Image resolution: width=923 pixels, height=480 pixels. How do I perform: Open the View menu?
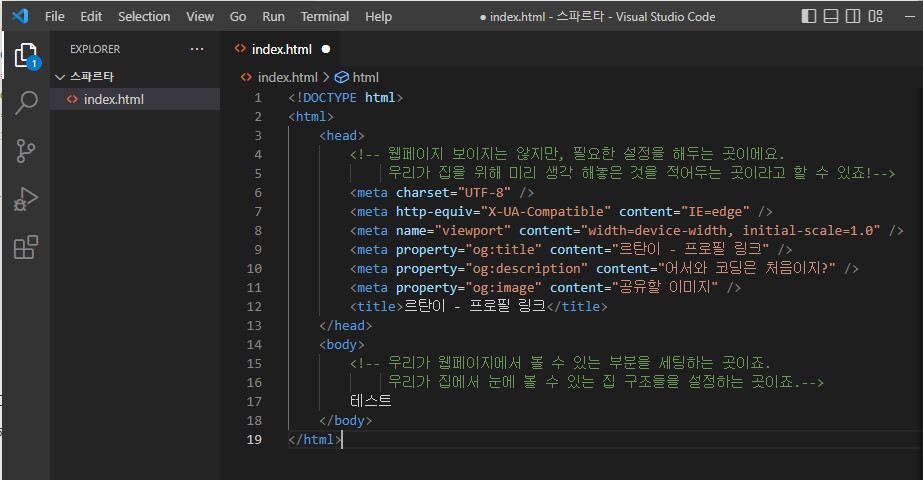[x=200, y=16]
